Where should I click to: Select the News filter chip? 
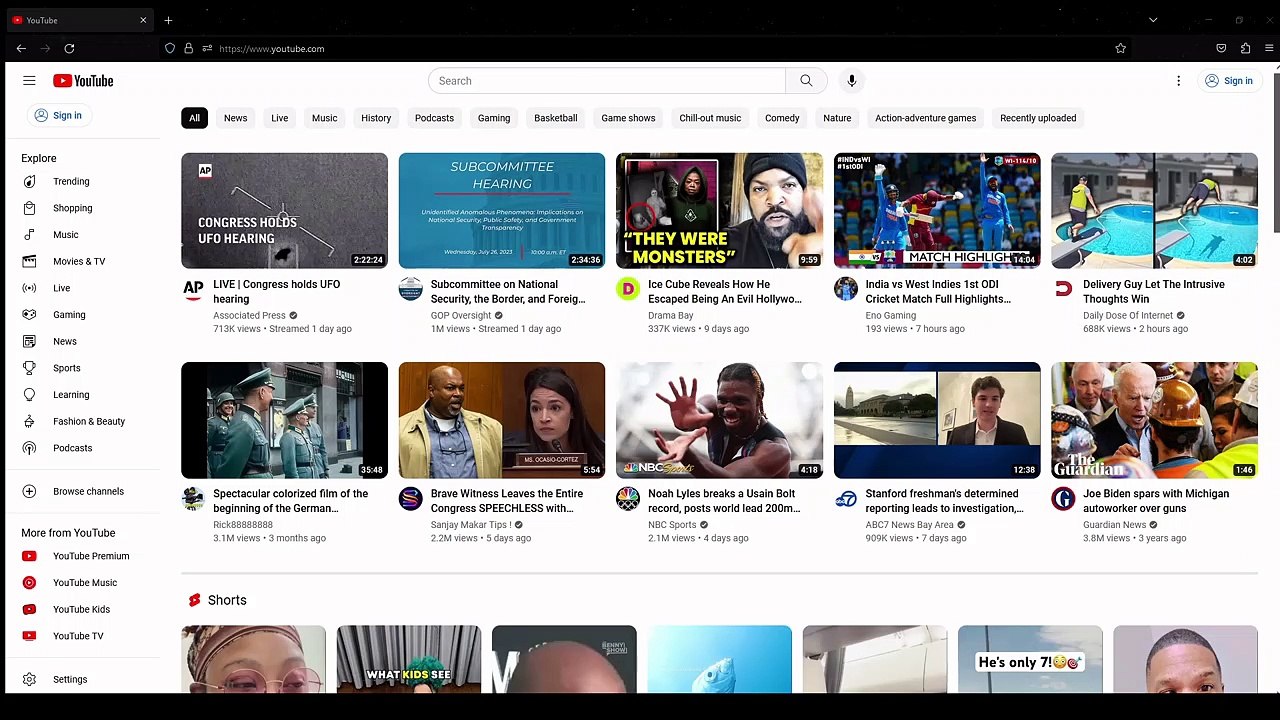[x=235, y=118]
